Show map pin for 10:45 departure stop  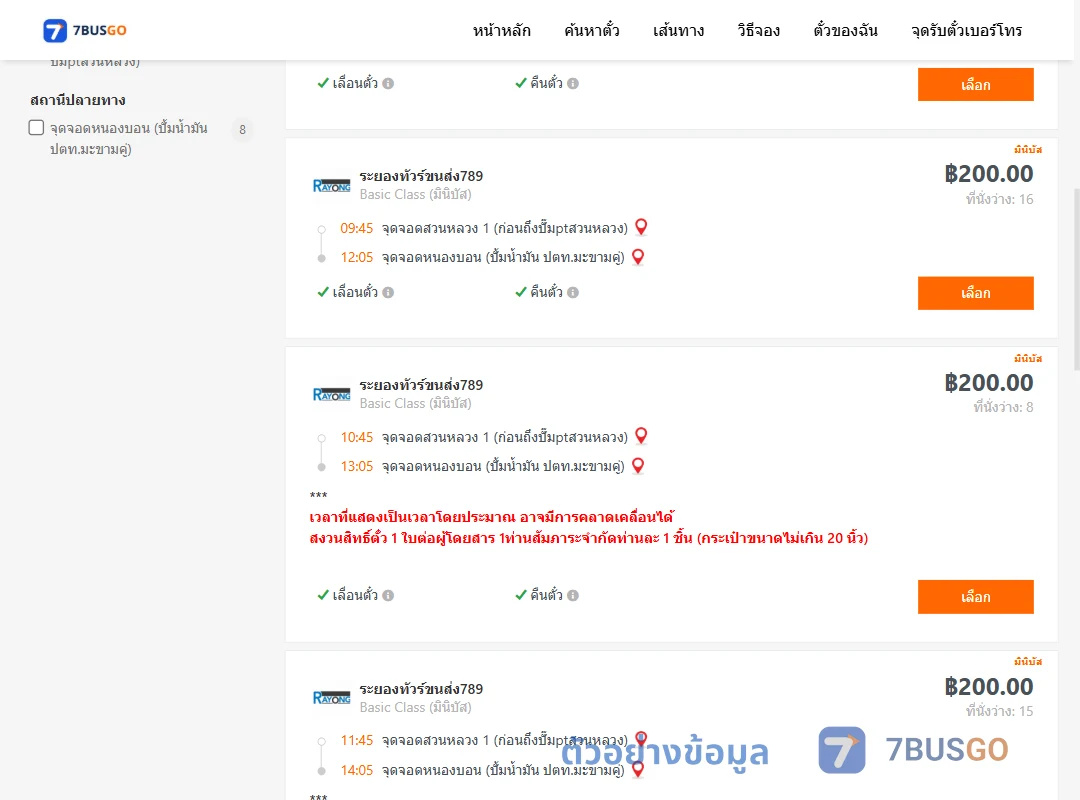641,435
